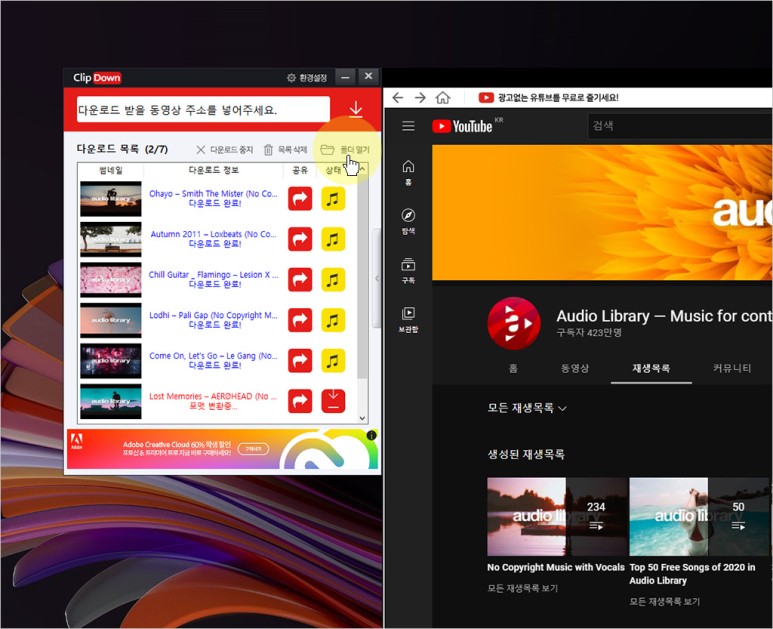Screen dimensions: 773x629
Task: Click the Autumn 2011 video thumbnail in the list
Action: coord(110,239)
